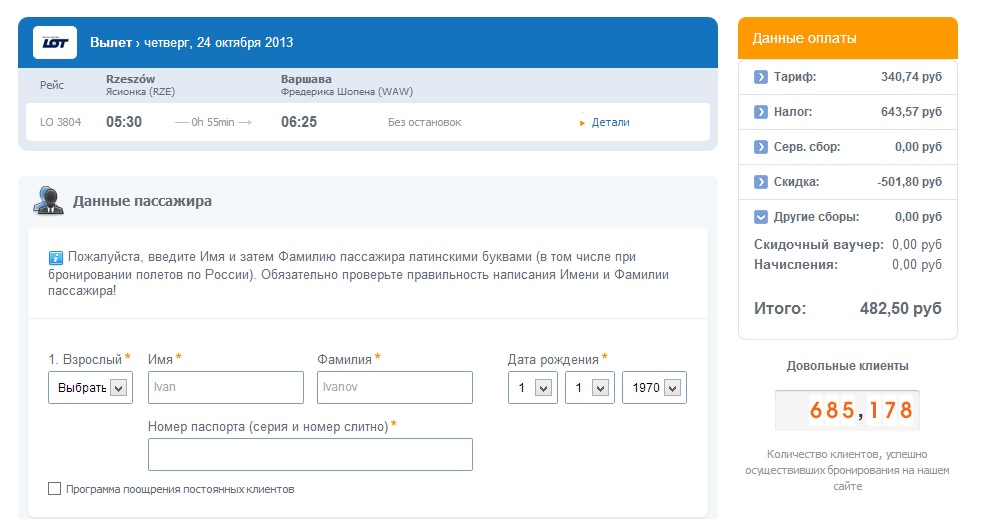Open the birth month dropdown

point(590,388)
